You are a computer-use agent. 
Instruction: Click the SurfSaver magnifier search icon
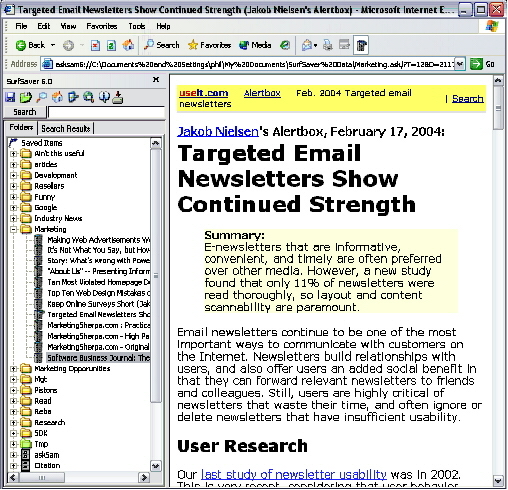point(41,97)
